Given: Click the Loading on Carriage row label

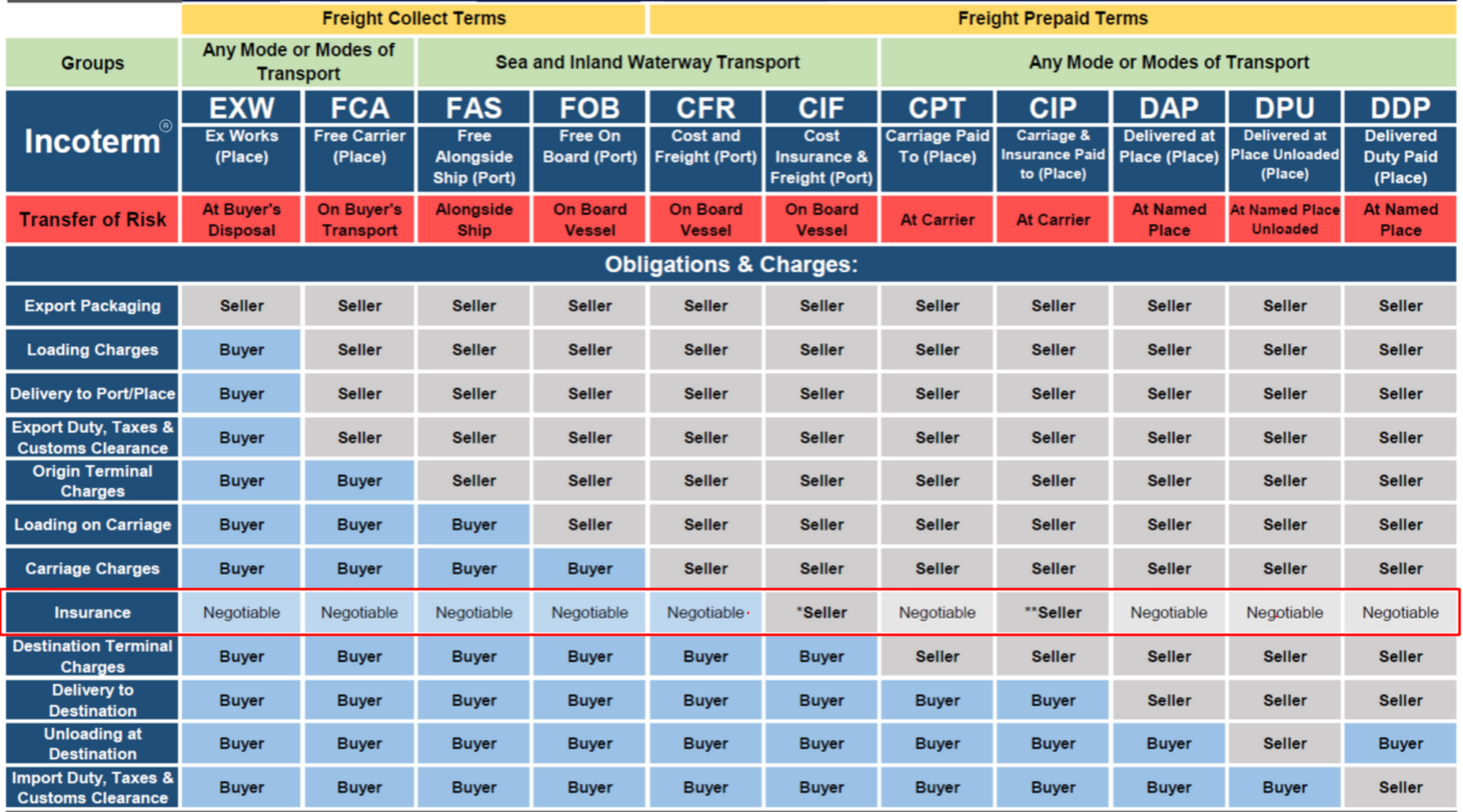Looking at the screenshot, I should point(92,525).
